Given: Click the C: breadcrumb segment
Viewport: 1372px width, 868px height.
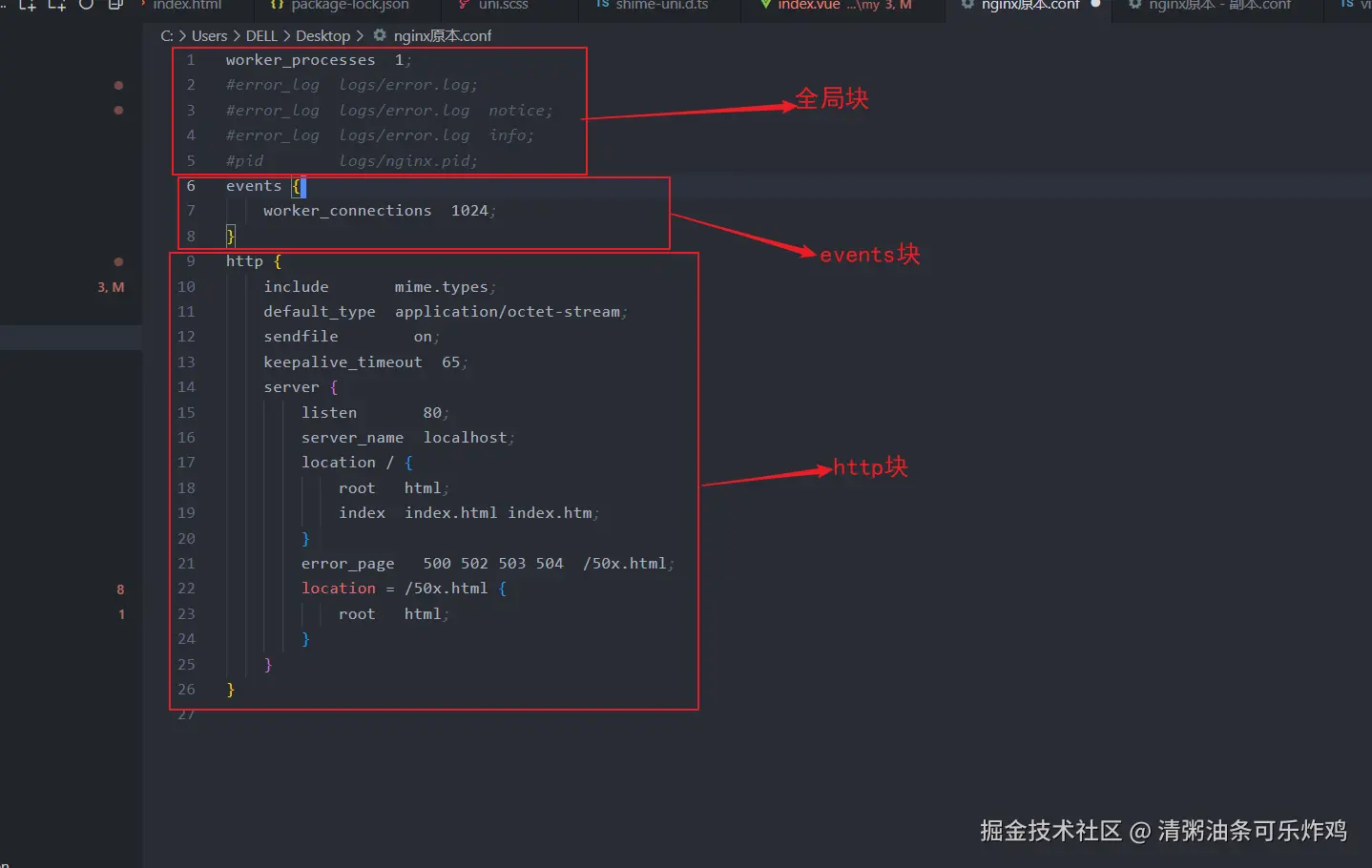Looking at the screenshot, I should pos(167,36).
